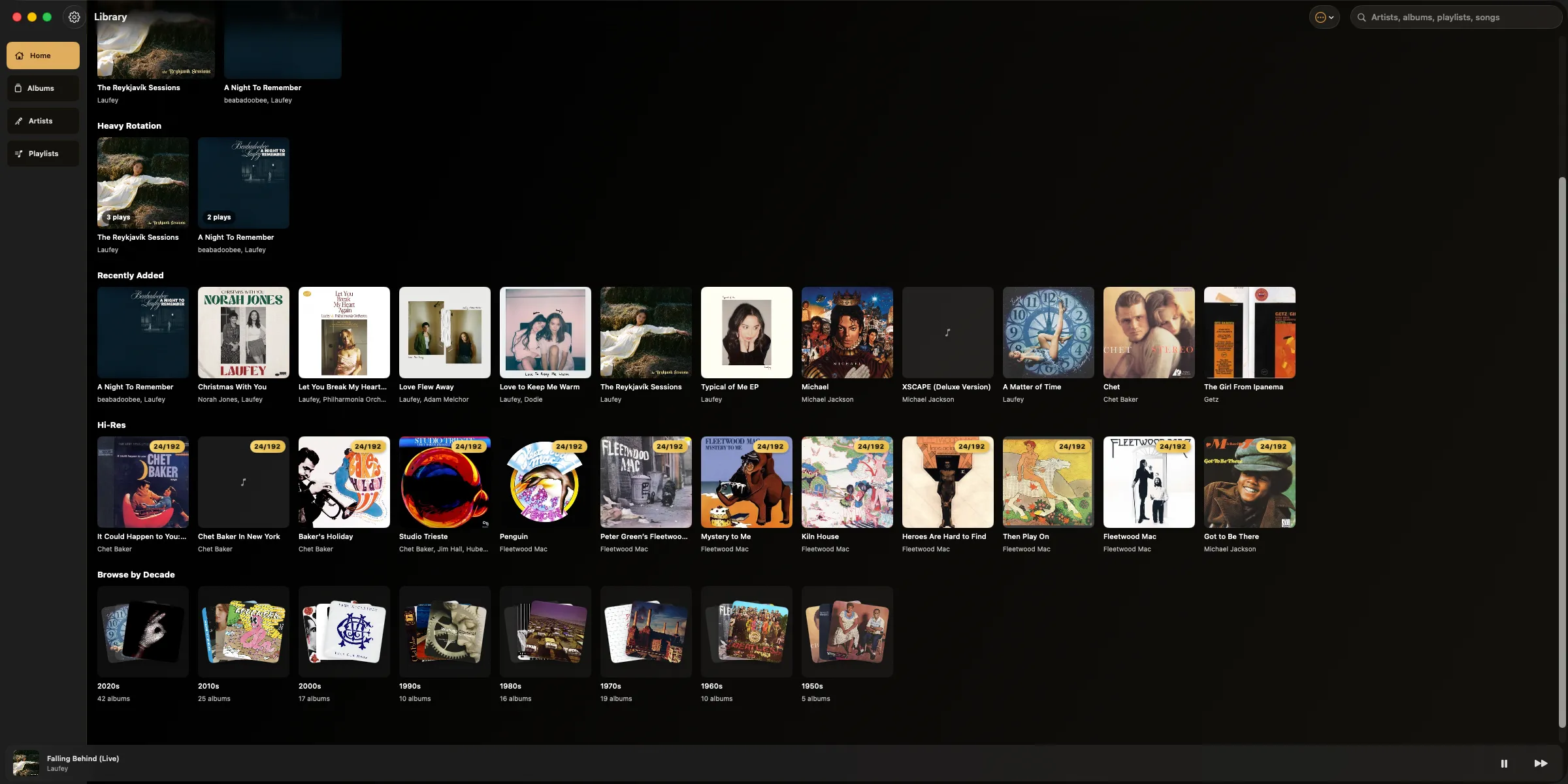Open Chet Baker In New York placeholder cover

[244, 482]
